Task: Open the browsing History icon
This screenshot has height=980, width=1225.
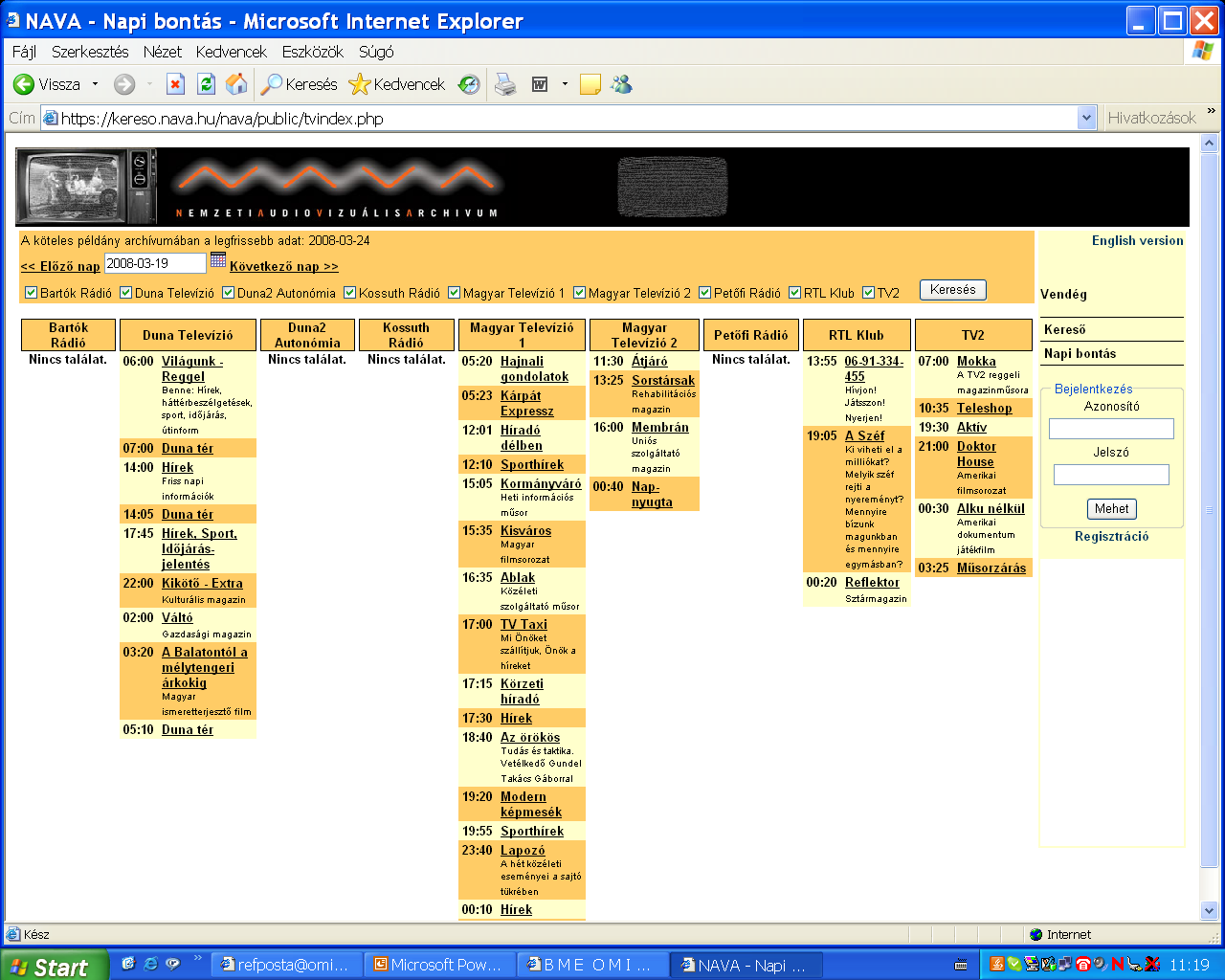Action: 469,84
